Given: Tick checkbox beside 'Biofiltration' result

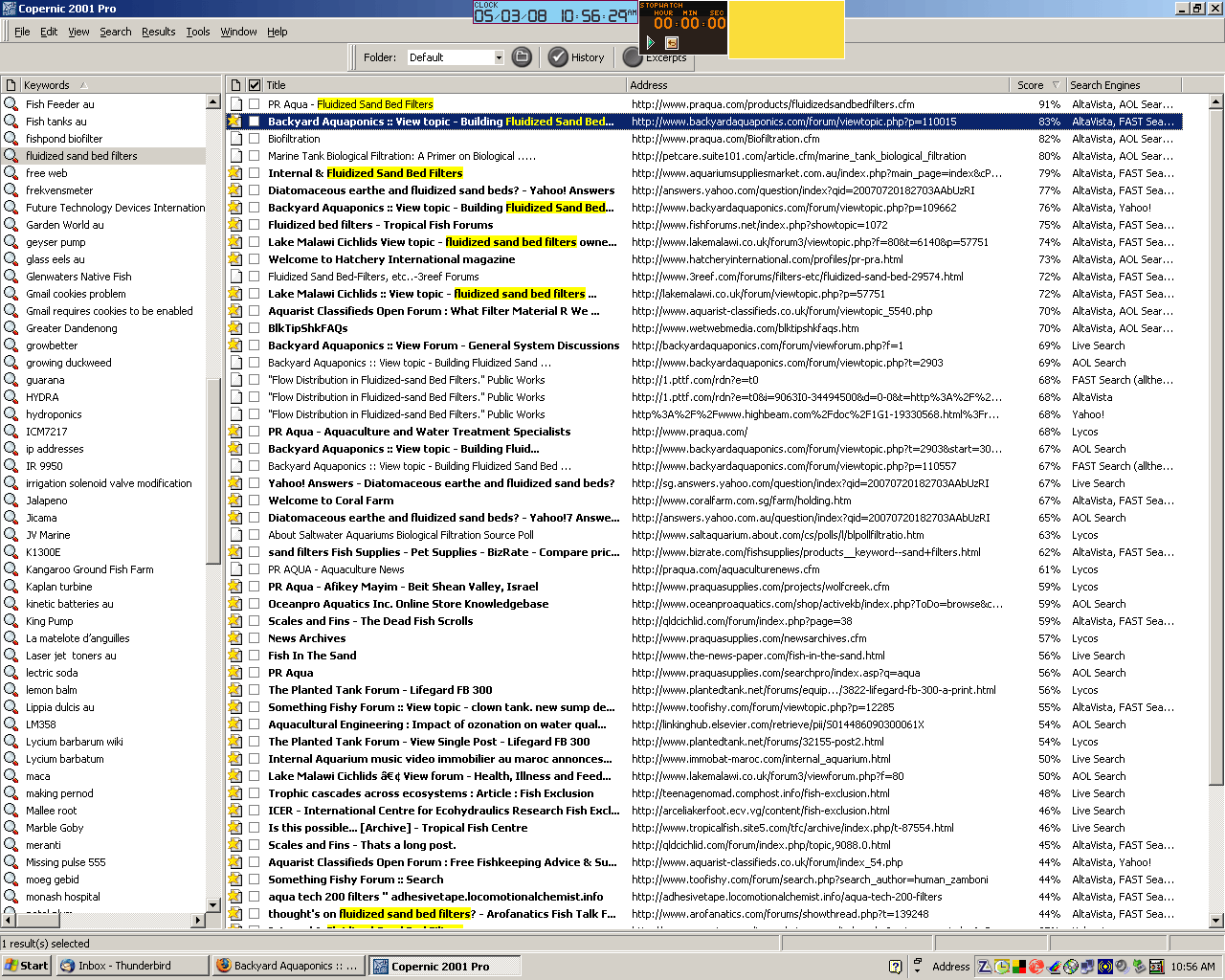Looking at the screenshot, I should click(255, 139).
